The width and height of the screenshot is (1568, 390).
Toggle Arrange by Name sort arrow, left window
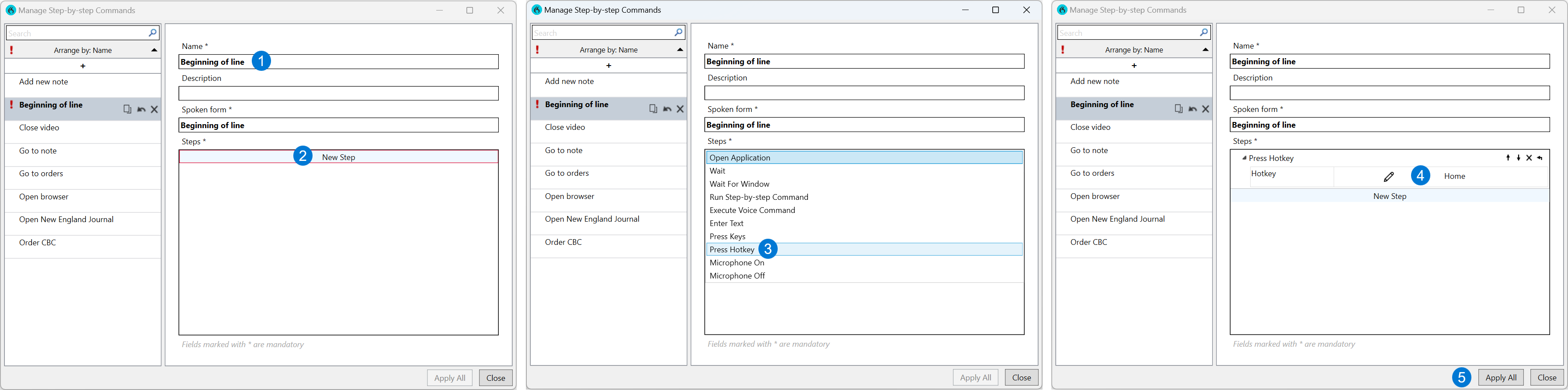154,51
